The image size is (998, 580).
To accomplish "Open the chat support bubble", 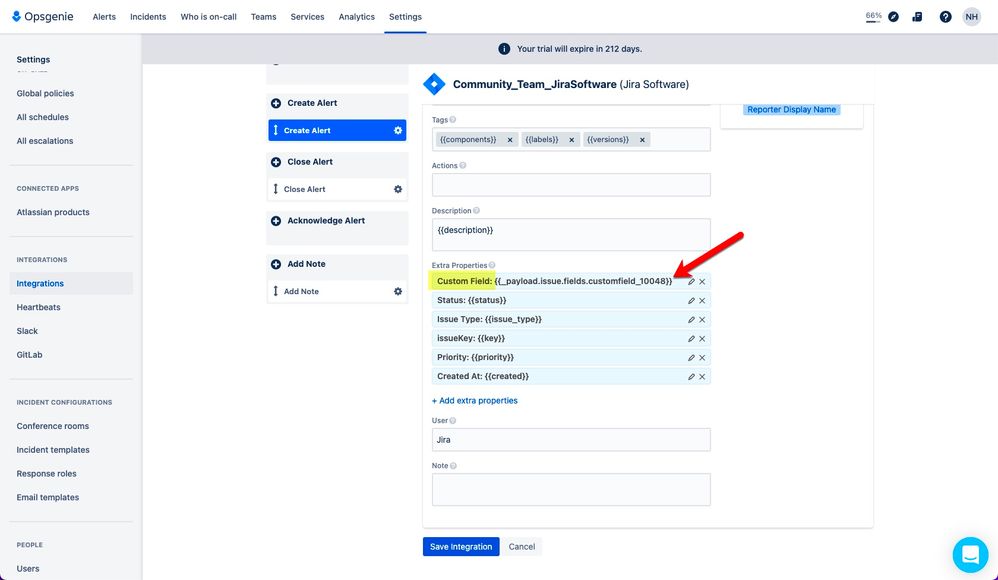I will coord(970,555).
